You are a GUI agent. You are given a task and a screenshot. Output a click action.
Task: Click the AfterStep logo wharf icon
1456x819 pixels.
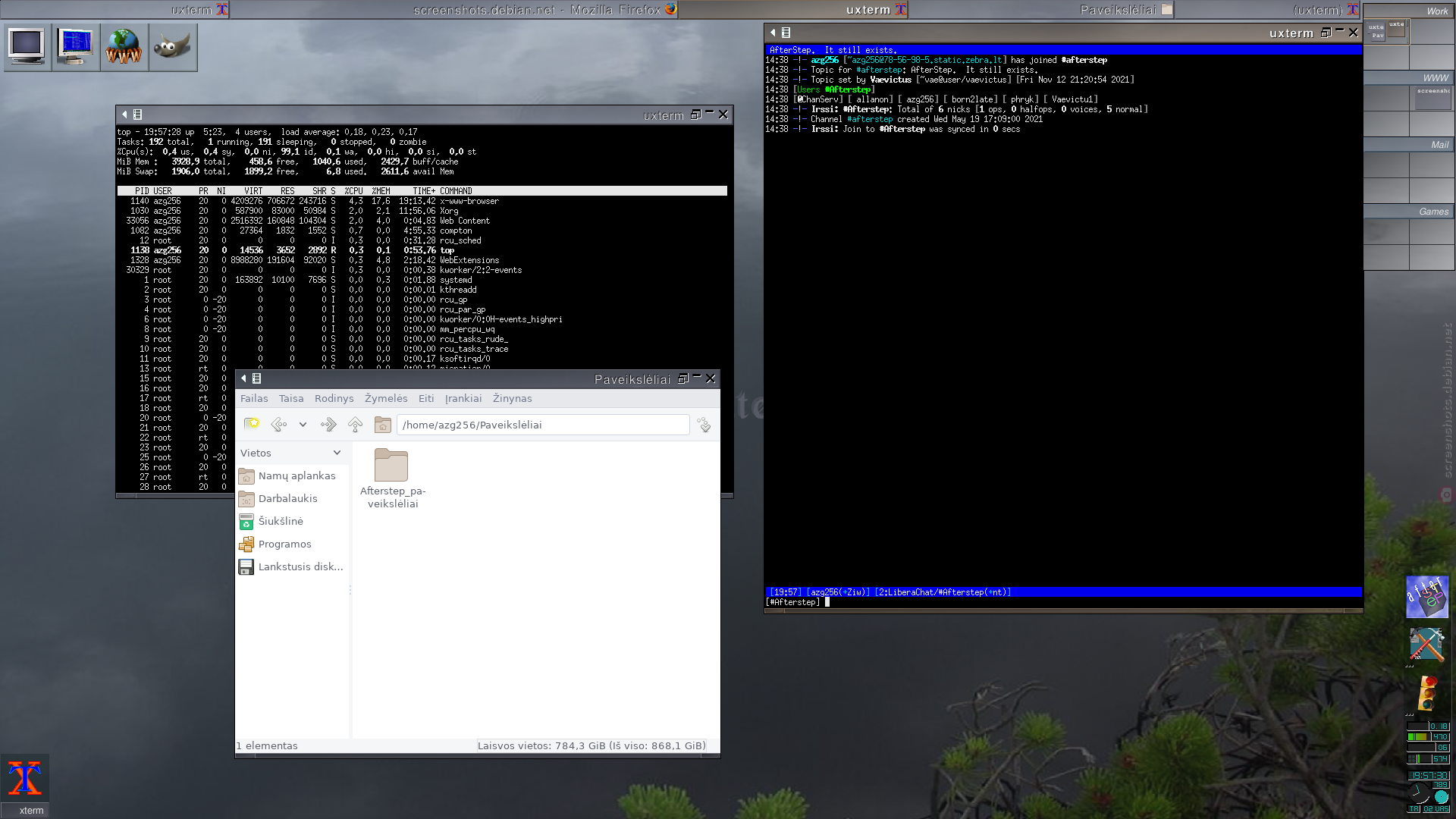pyautogui.click(x=1427, y=597)
